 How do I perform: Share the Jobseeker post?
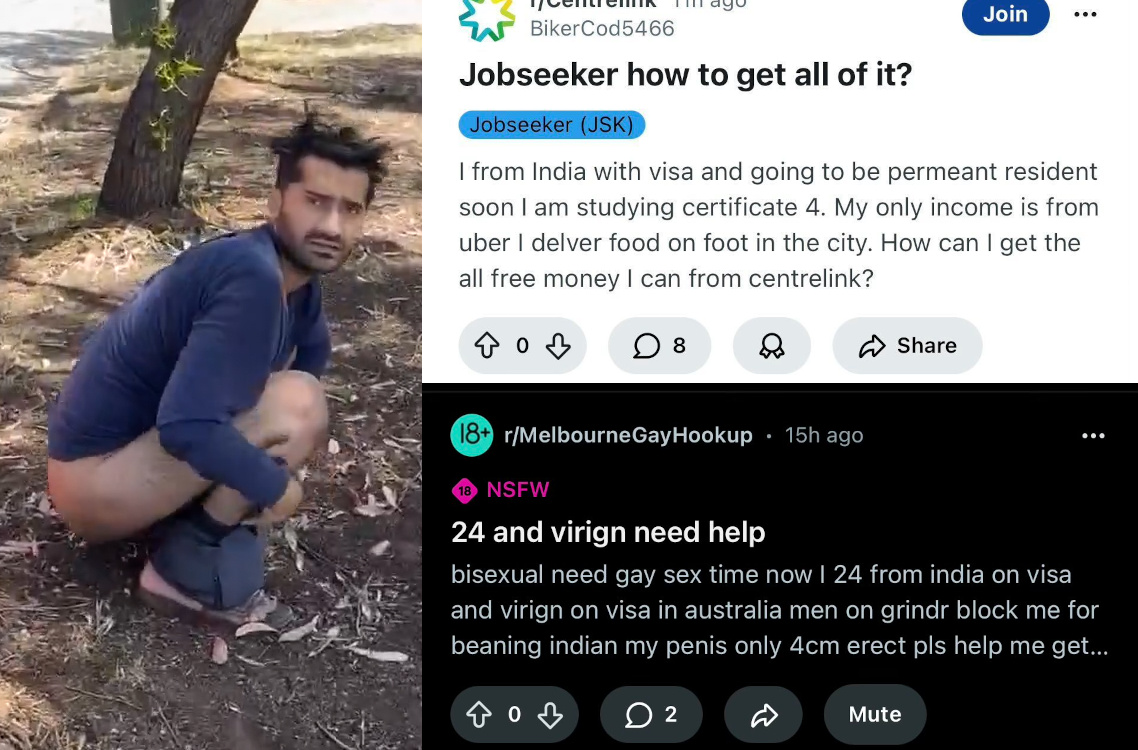[x=907, y=346]
